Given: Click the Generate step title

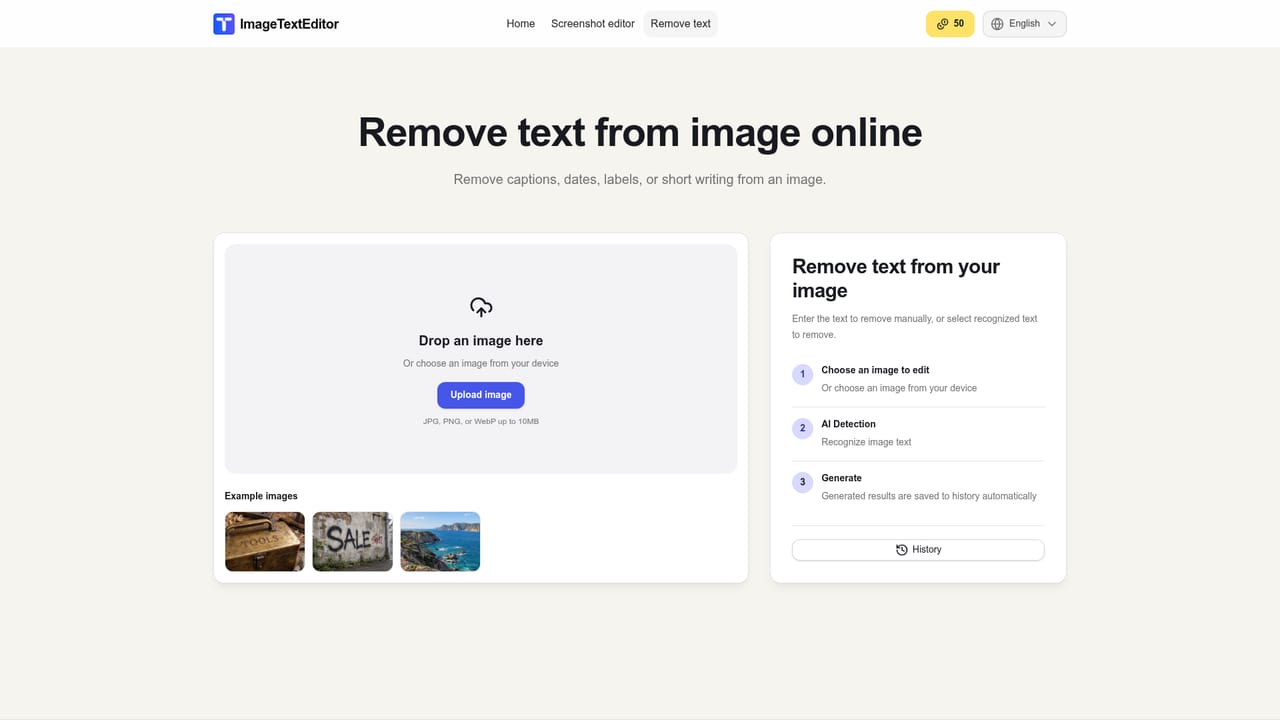Looking at the screenshot, I should pyautogui.click(x=841, y=478).
